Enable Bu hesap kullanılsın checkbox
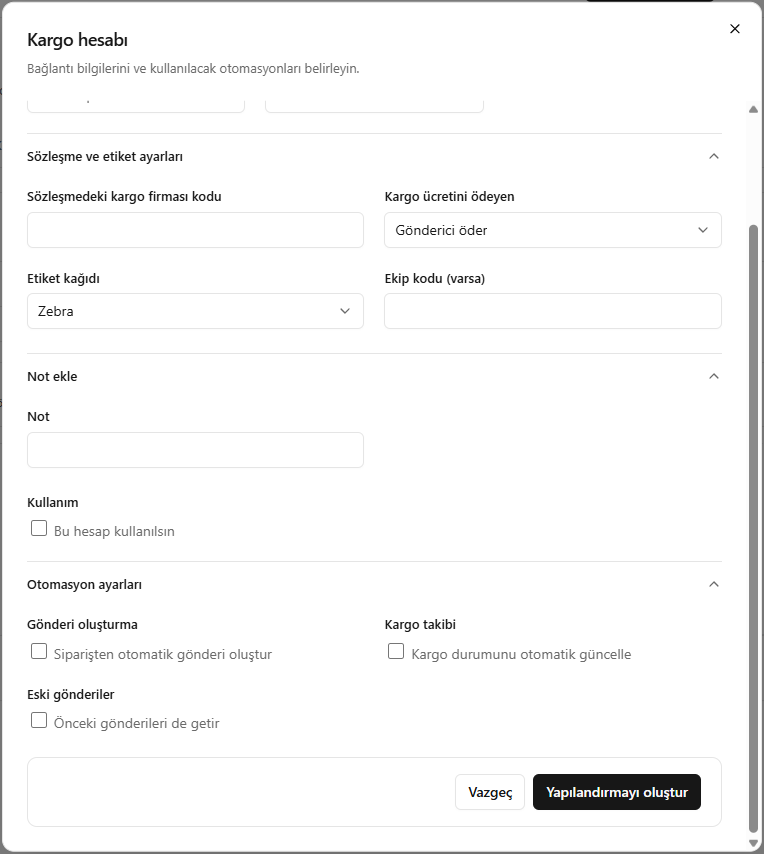Screen dimensions: 764x854 pyautogui.click(x=39, y=528)
